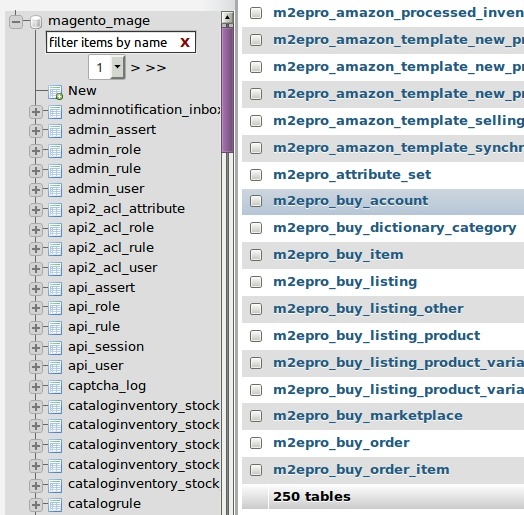Click table icon beside api_assert
The image size is (524, 515).
coord(55,289)
